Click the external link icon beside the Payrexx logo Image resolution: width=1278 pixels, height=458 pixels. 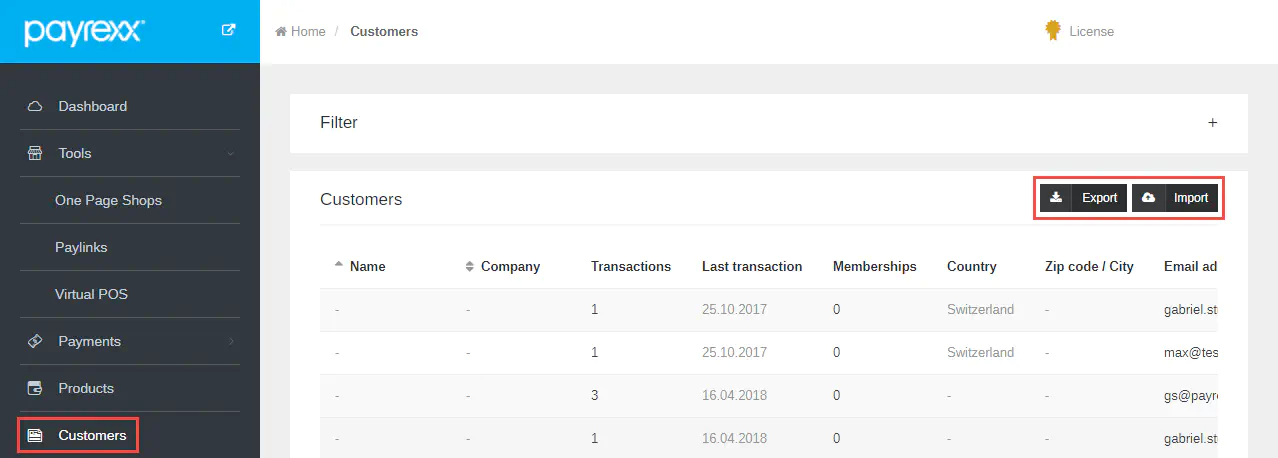tap(228, 30)
